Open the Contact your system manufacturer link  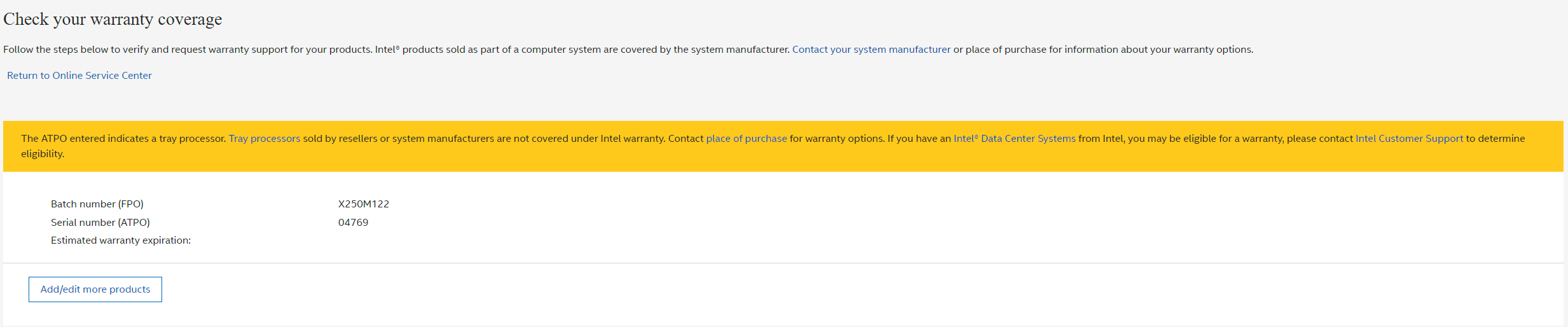[x=871, y=50]
